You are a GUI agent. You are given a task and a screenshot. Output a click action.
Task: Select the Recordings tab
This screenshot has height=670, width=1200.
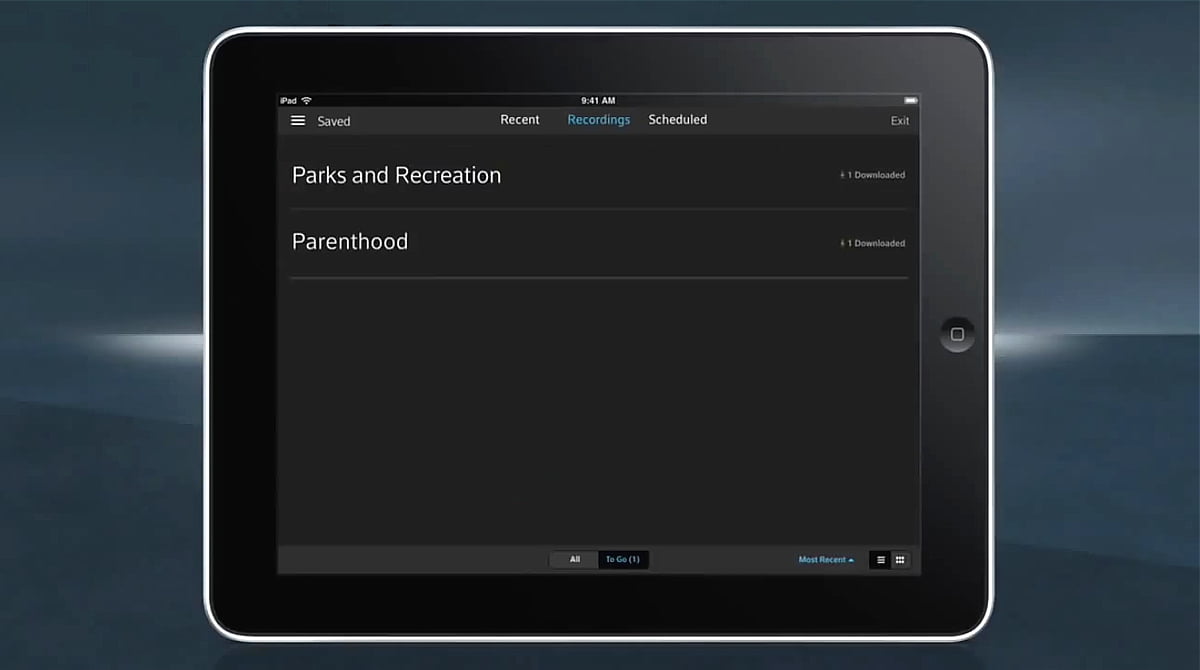point(598,119)
